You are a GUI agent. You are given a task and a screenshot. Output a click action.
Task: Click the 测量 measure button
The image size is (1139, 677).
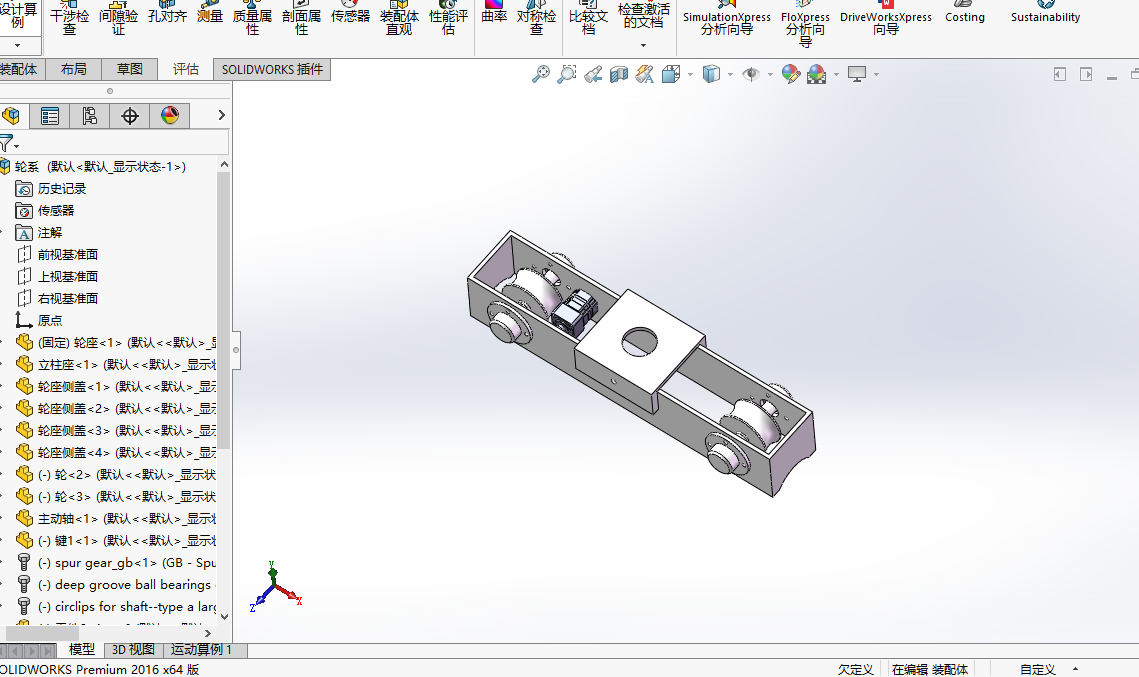click(x=210, y=16)
